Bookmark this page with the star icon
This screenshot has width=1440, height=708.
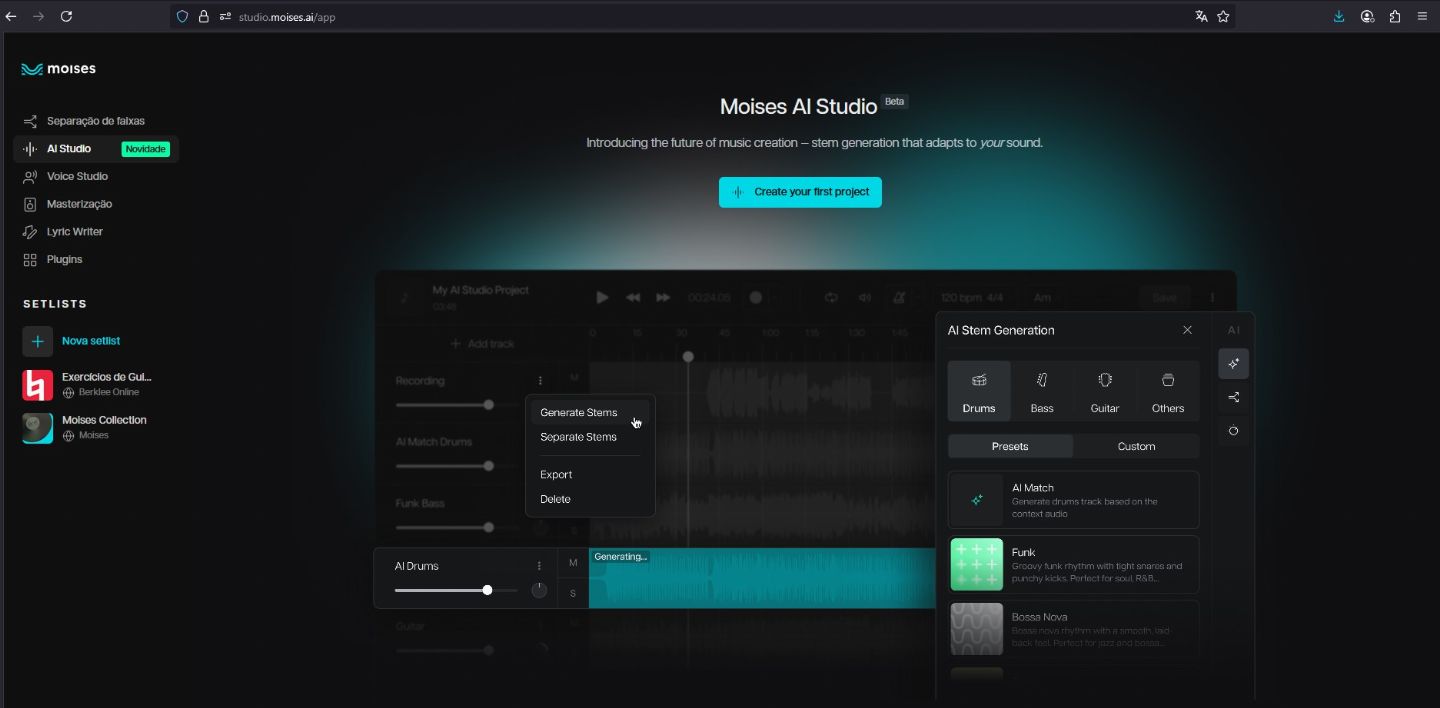pyautogui.click(x=1223, y=16)
